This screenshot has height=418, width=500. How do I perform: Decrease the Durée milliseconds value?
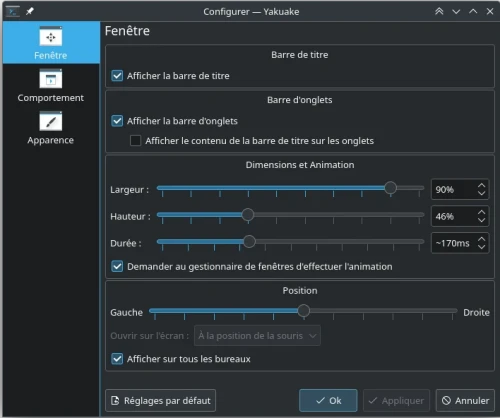tap(481, 247)
